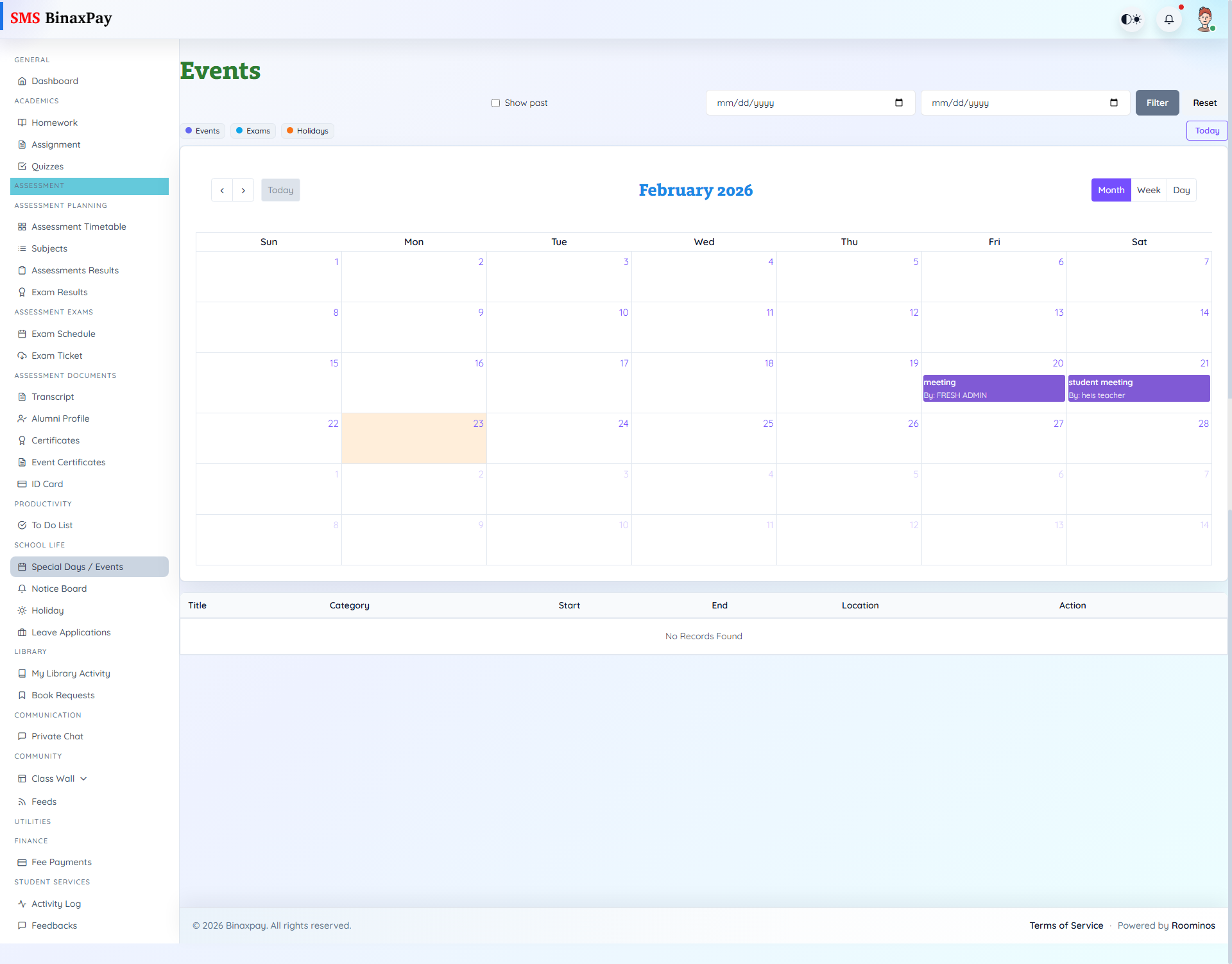This screenshot has width=1232, height=964.
Task: Open the Notice Board page
Action: [x=58, y=588]
